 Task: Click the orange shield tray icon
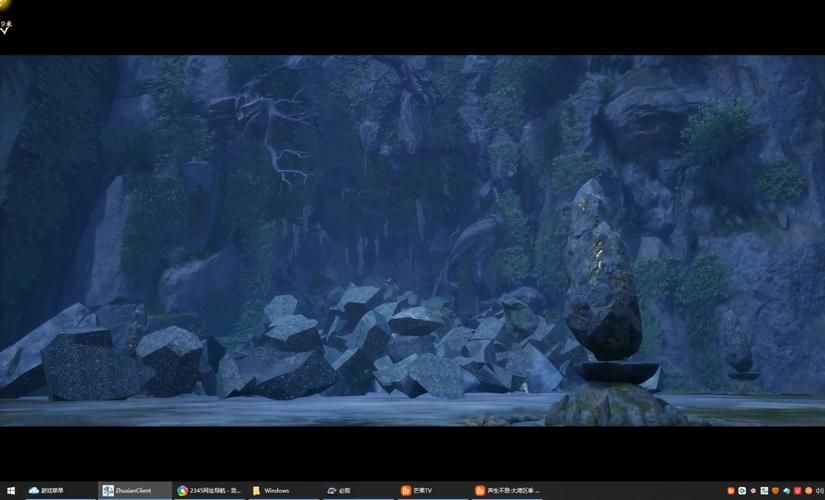click(775, 491)
